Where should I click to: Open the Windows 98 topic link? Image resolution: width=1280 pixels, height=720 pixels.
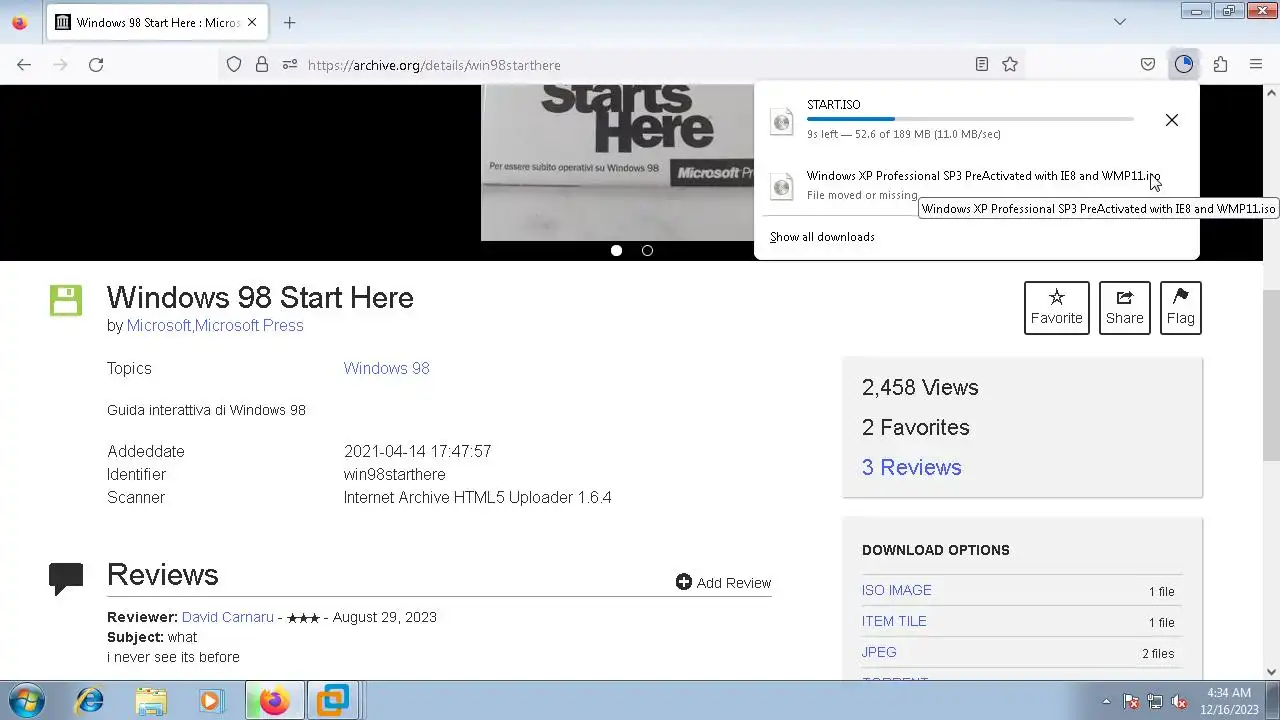click(386, 368)
